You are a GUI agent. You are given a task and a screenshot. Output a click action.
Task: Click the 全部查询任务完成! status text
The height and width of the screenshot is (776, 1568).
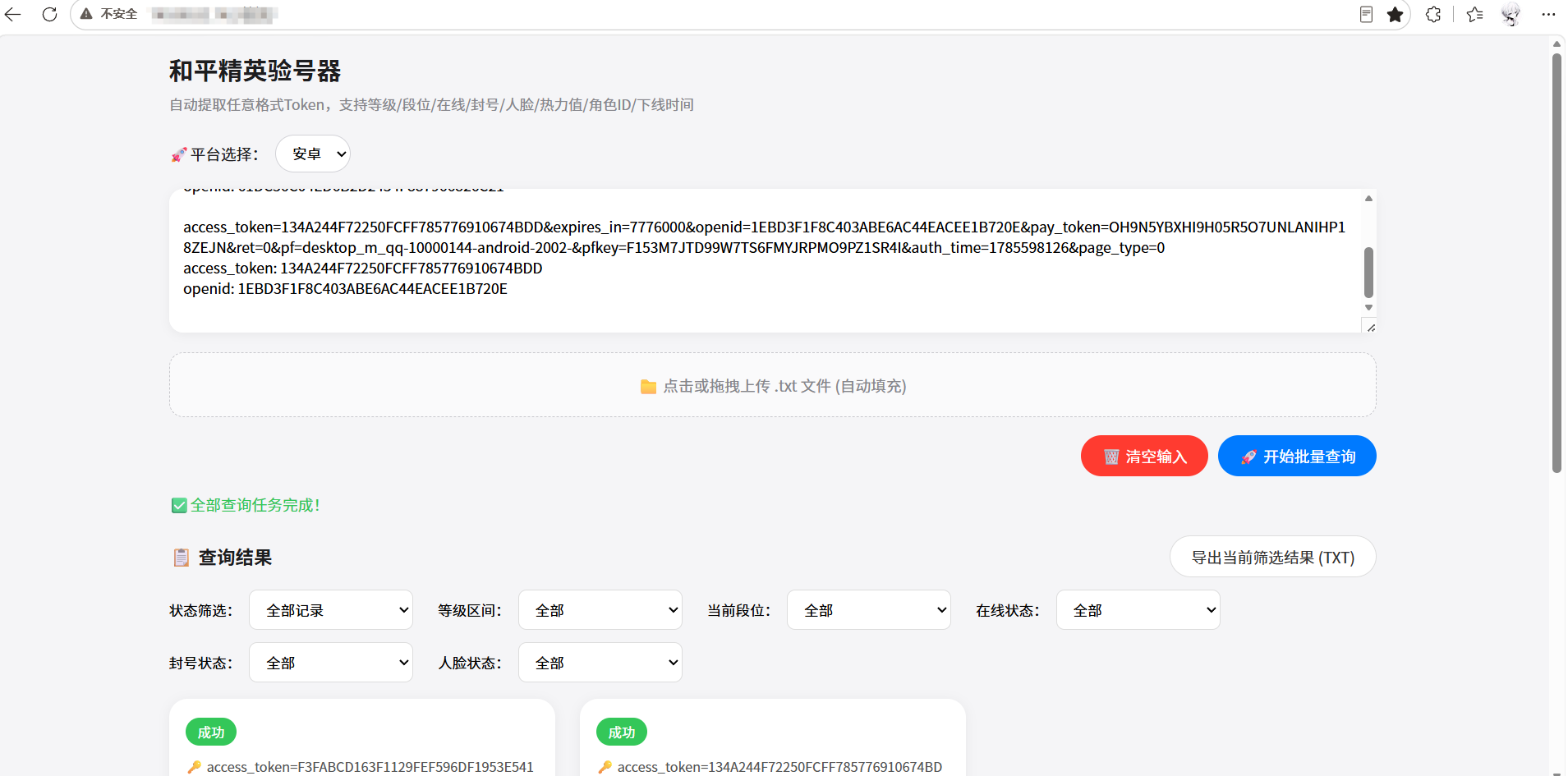(255, 506)
